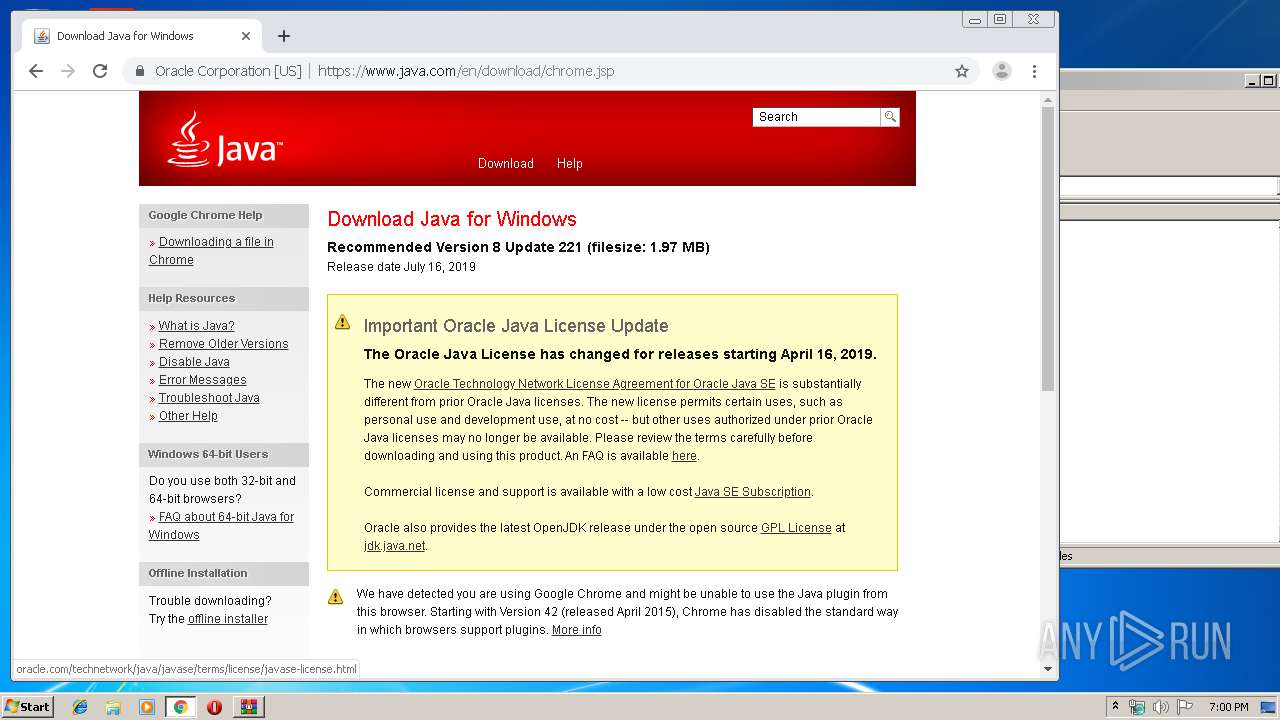Launch Internet Explorer from the taskbar
This screenshot has height=720, width=1280.
[x=80, y=707]
